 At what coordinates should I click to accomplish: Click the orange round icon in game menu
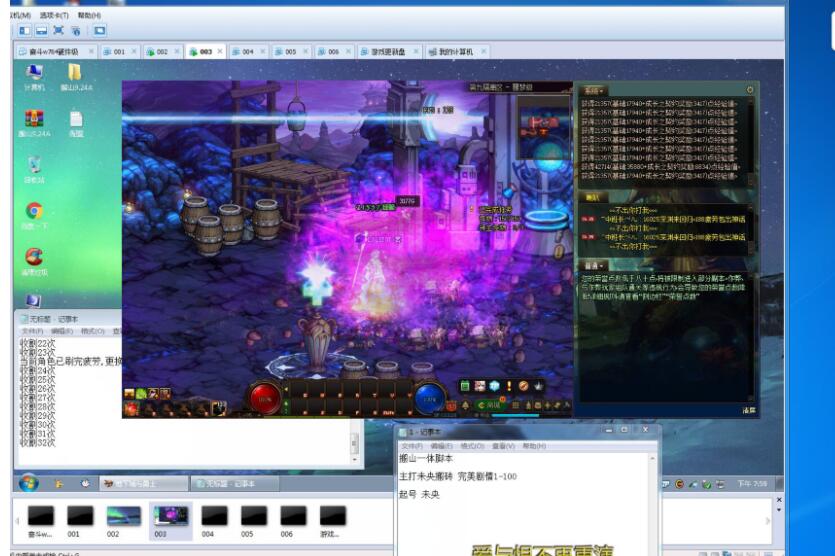coord(523,386)
